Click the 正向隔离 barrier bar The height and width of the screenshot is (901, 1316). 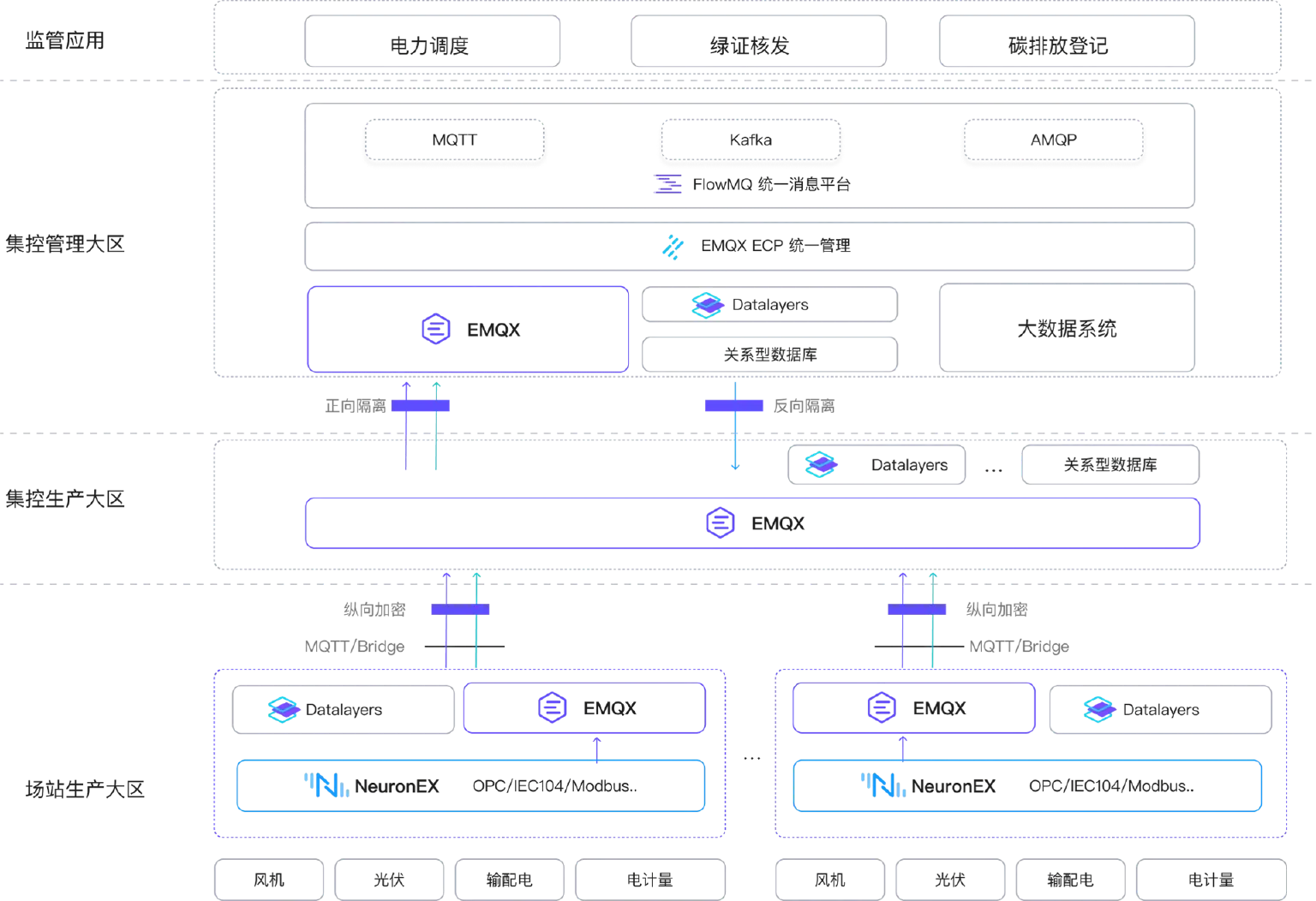[421, 406]
